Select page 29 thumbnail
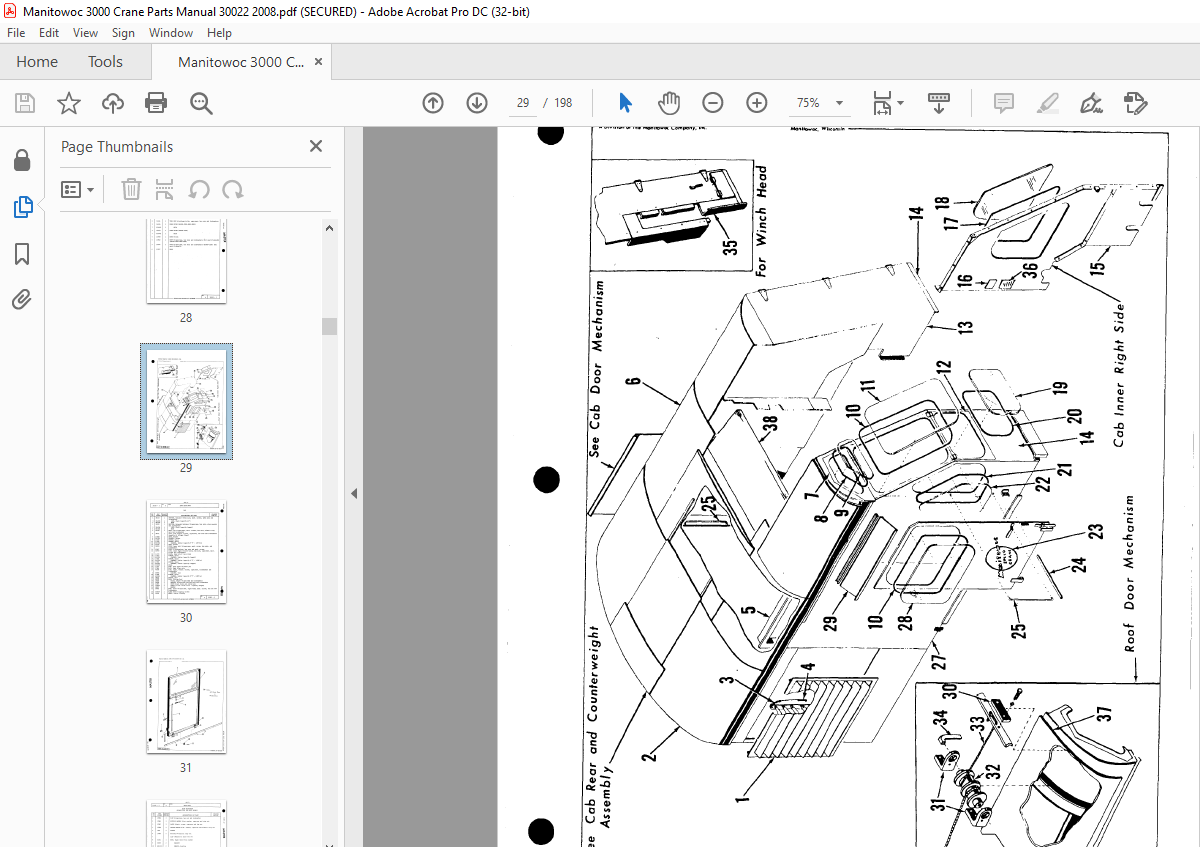The height and width of the screenshot is (847, 1200). pyautogui.click(x=186, y=401)
